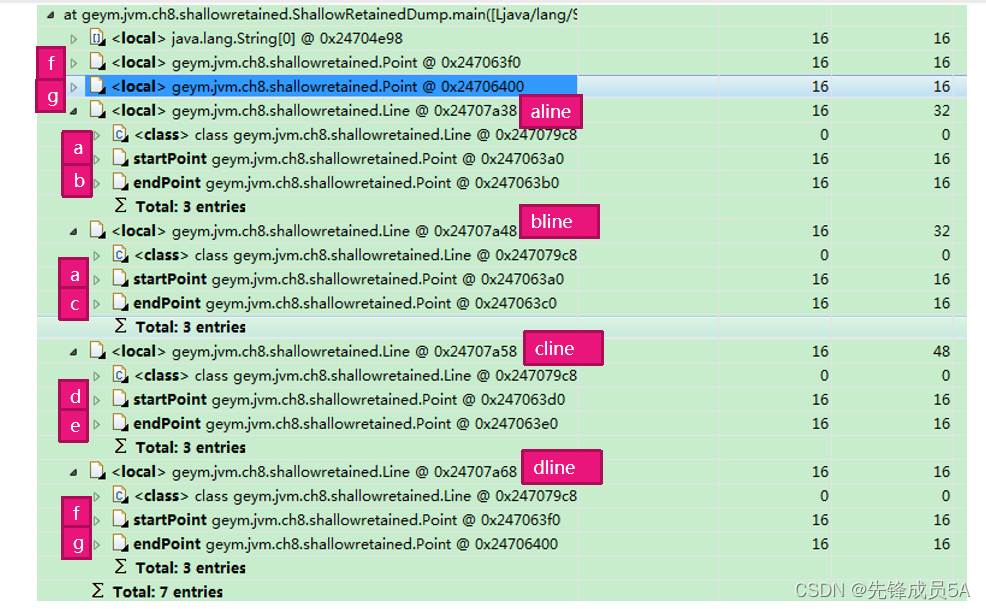Click the object icon of Line @ 0x24707a68
This screenshot has height=609, width=986.
(97, 472)
